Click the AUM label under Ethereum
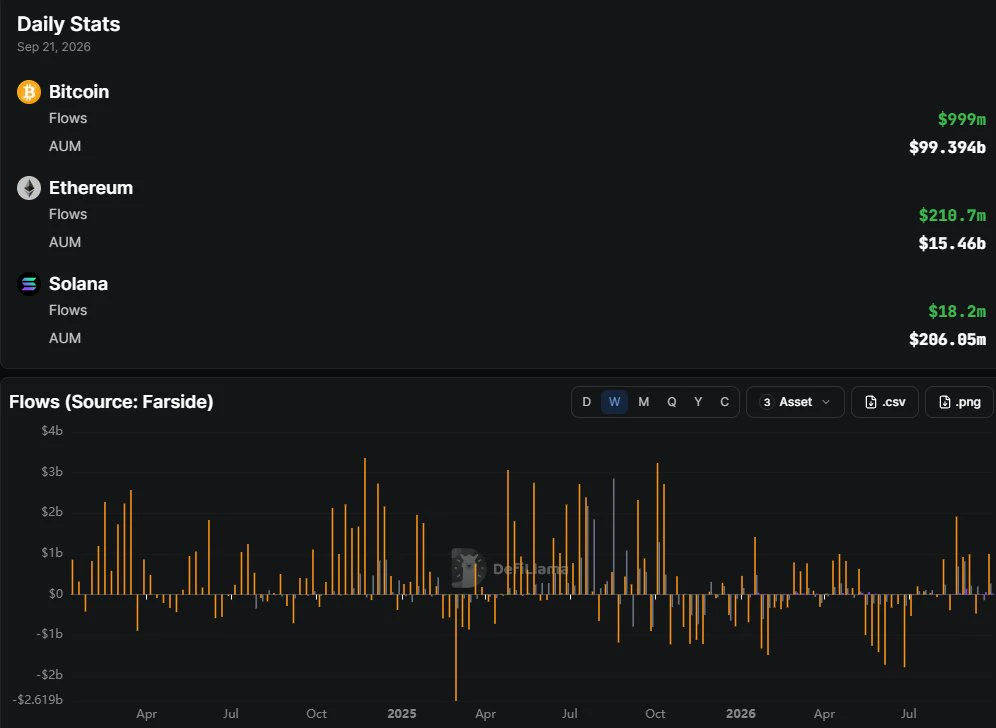The height and width of the screenshot is (728, 996). click(65, 242)
